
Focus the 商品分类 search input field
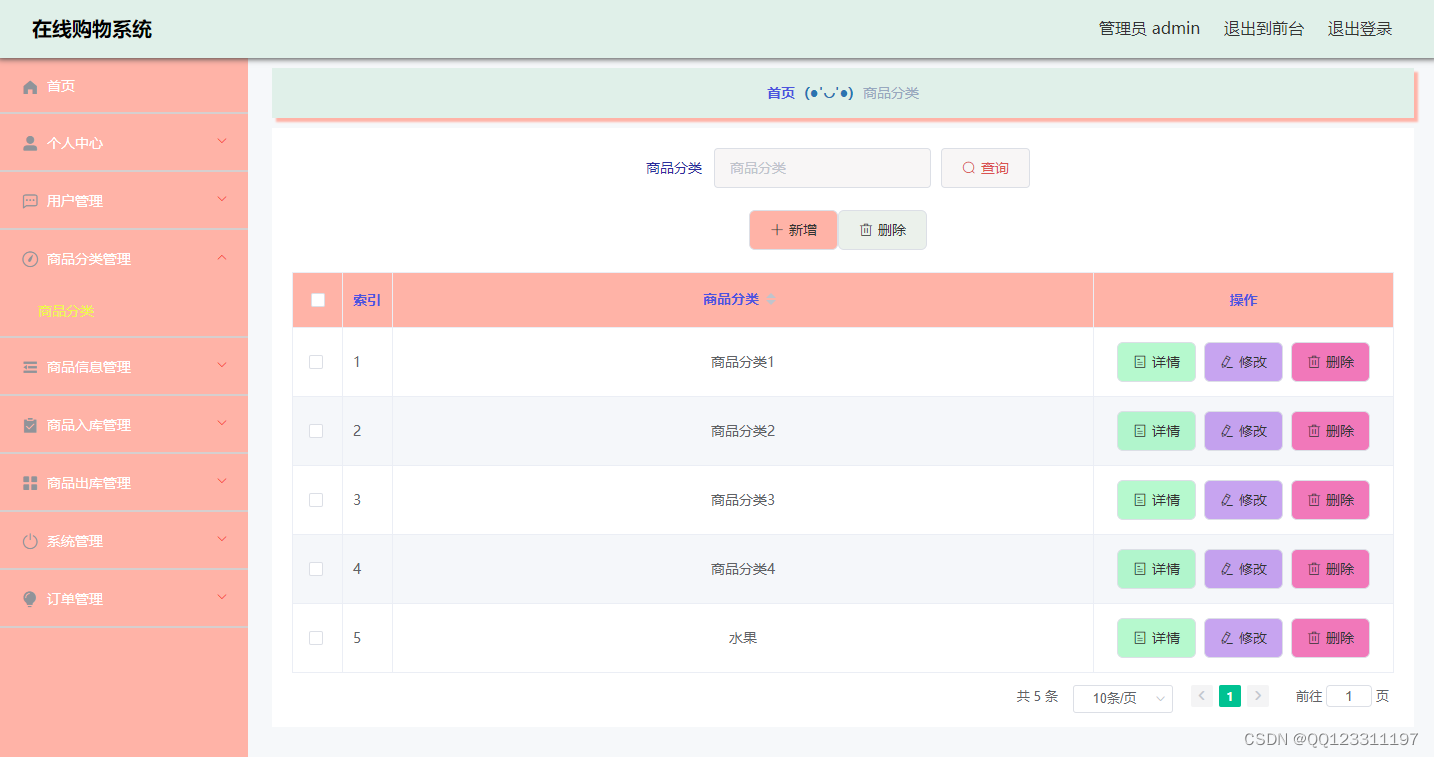click(x=822, y=168)
